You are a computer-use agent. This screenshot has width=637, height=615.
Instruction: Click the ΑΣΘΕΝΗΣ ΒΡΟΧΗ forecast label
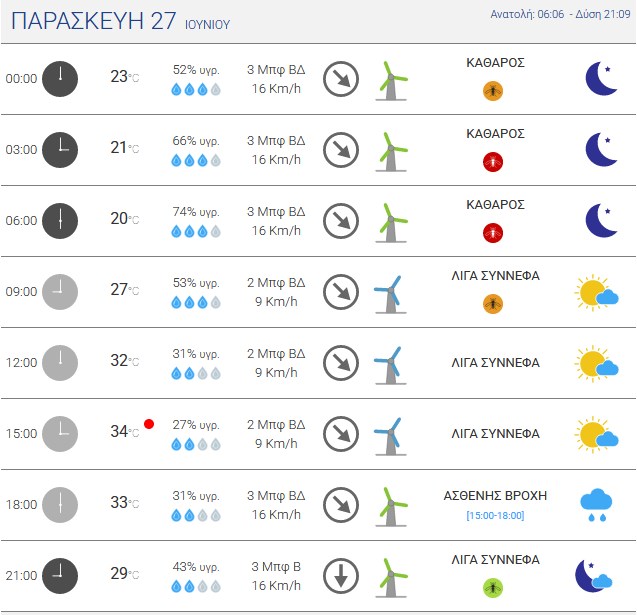[x=495, y=496]
